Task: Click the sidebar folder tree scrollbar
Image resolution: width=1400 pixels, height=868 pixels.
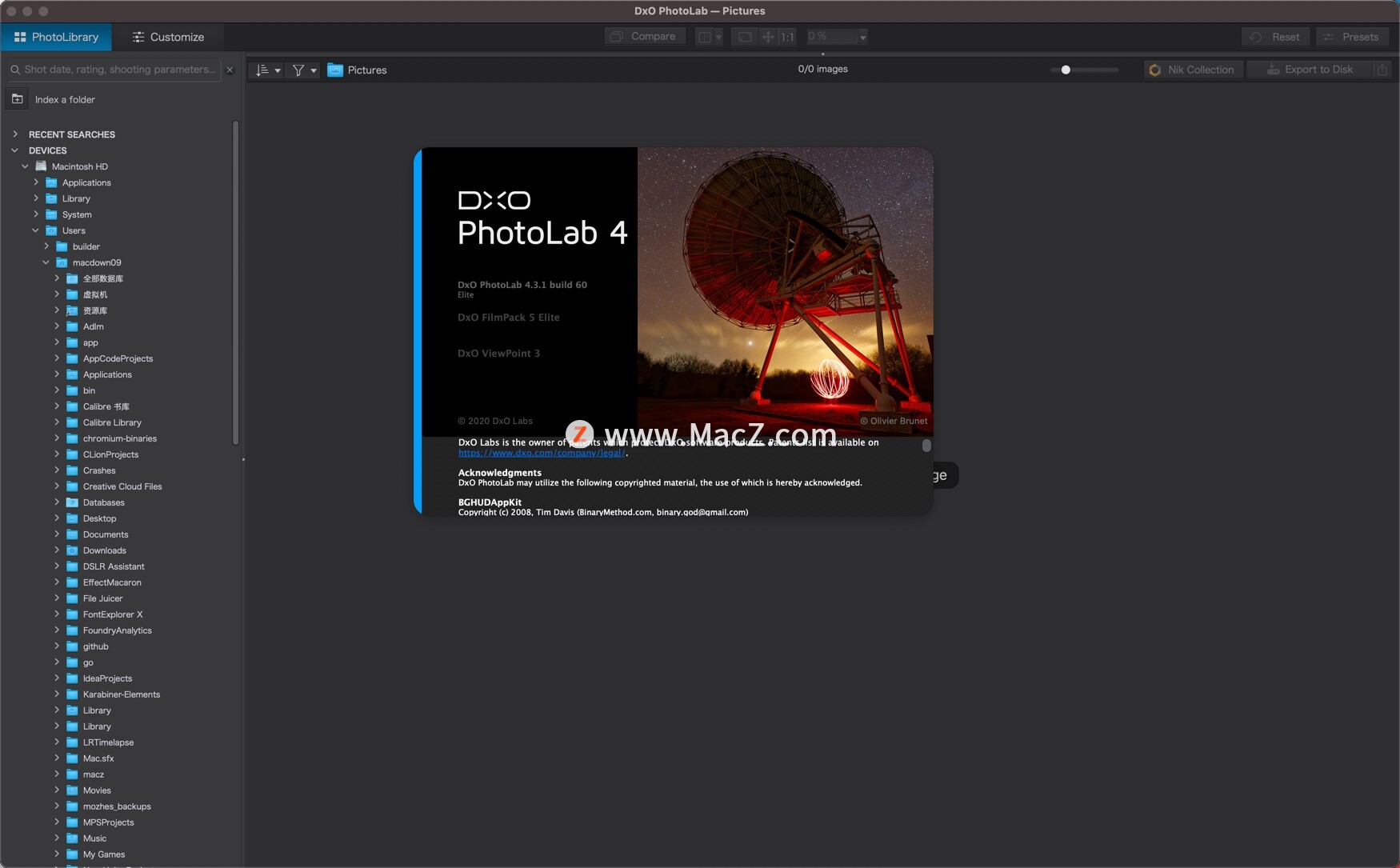Action: (x=235, y=282)
